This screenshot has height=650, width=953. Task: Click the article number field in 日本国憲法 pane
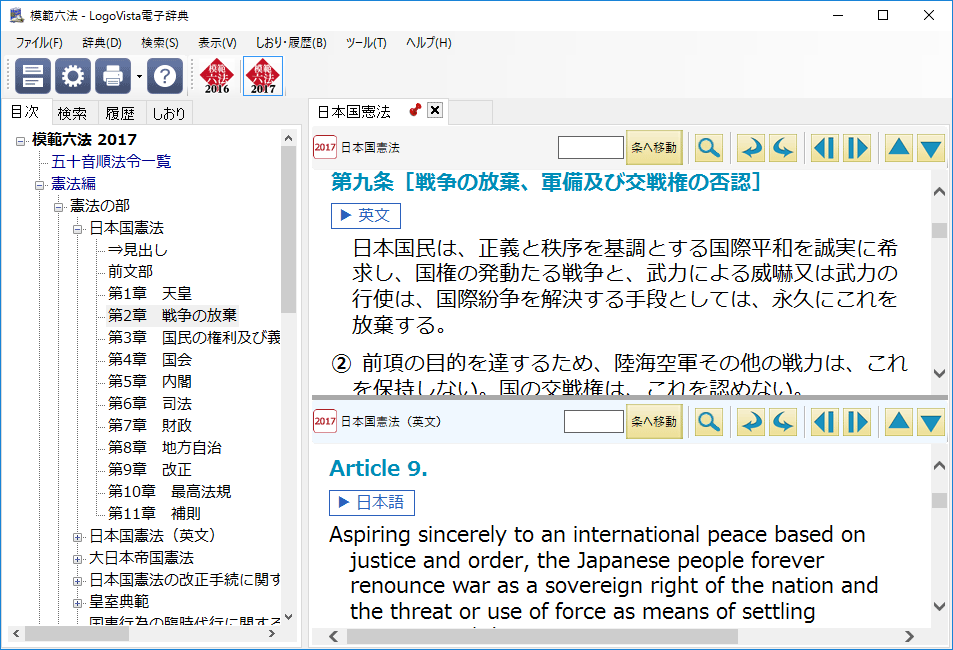[x=591, y=147]
